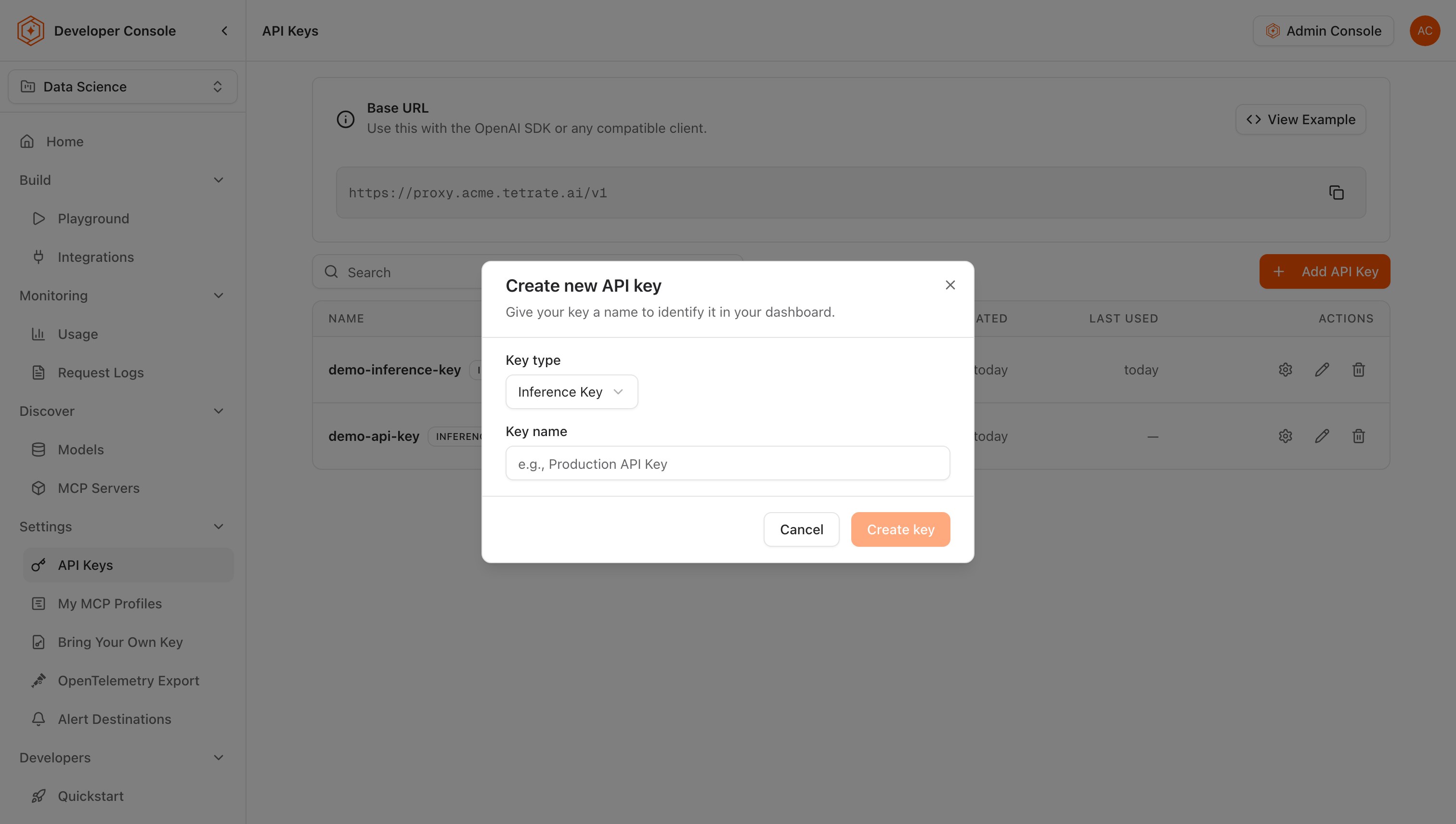Open the Key type Inference Key dropdown

click(x=571, y=392)
